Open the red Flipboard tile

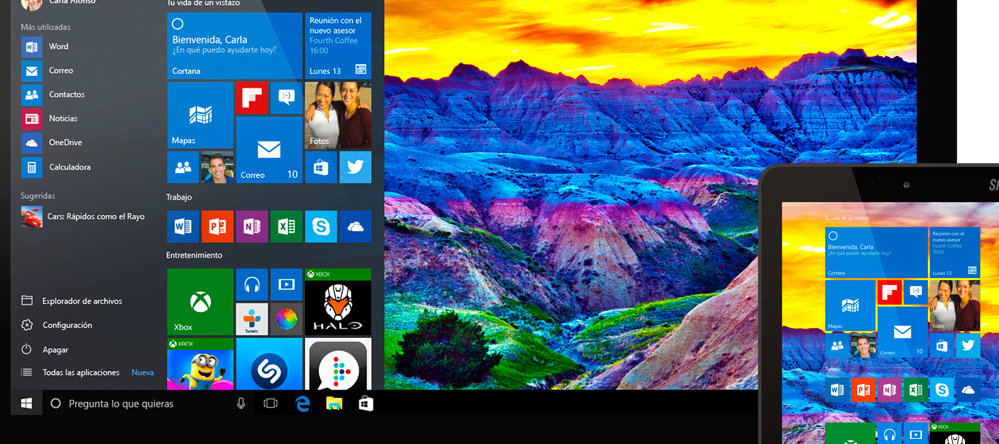click(x=252, y=97)
